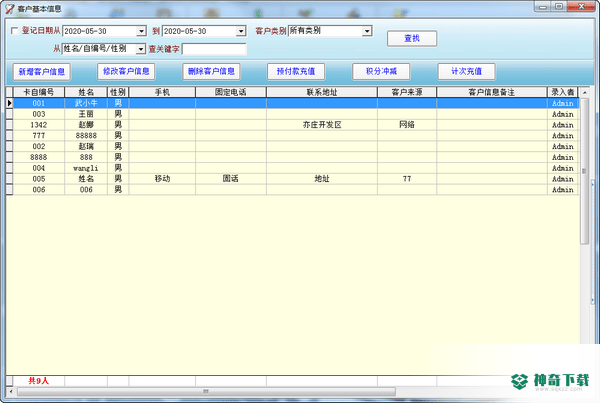The image size is (600, 403).
Task: Select the row with card number 001
Action: [x=296, y=103]
